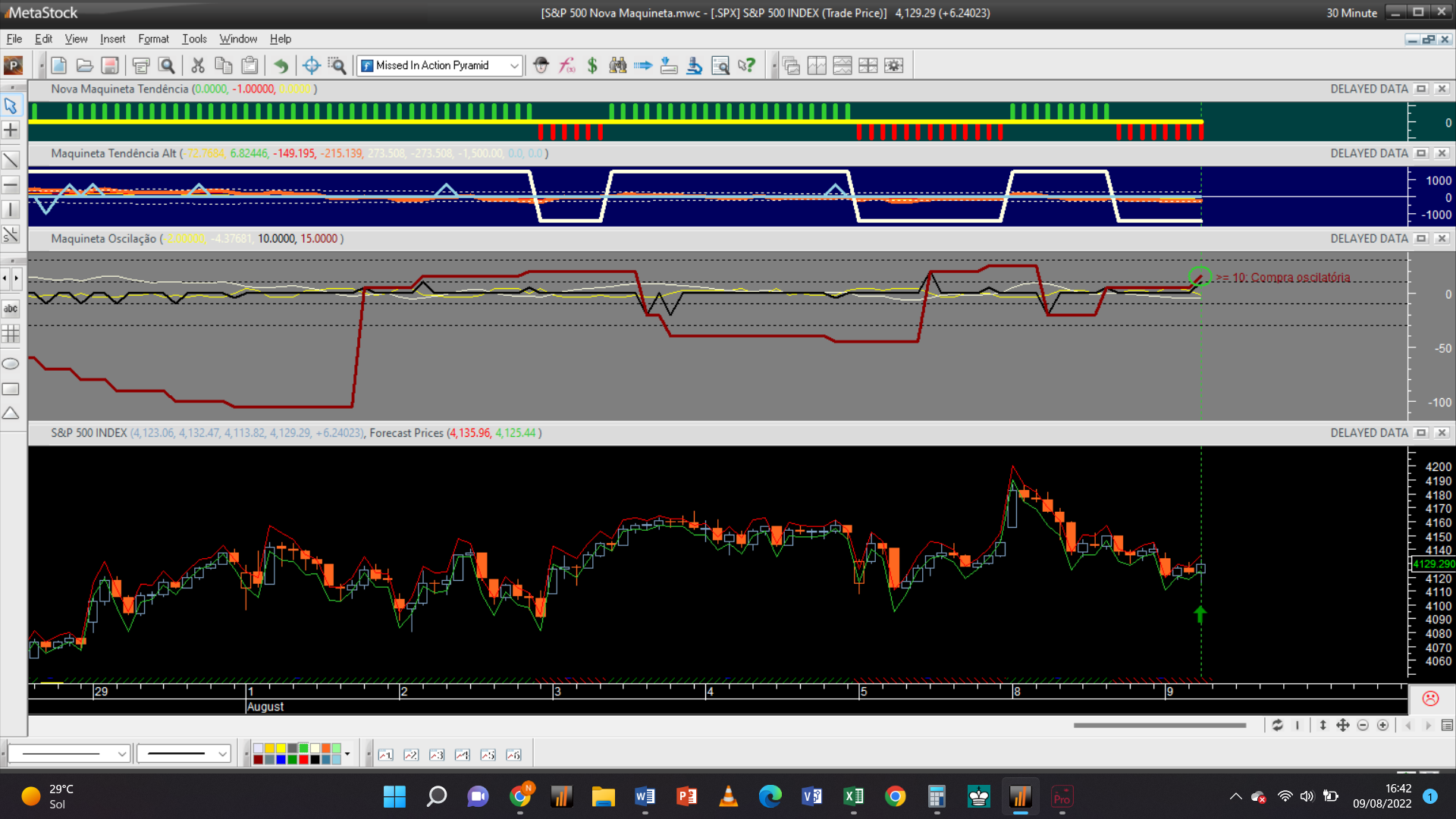Expand the color palette arrow
The height and width of the screenshot is (819, 1456).
pos(347,754)
